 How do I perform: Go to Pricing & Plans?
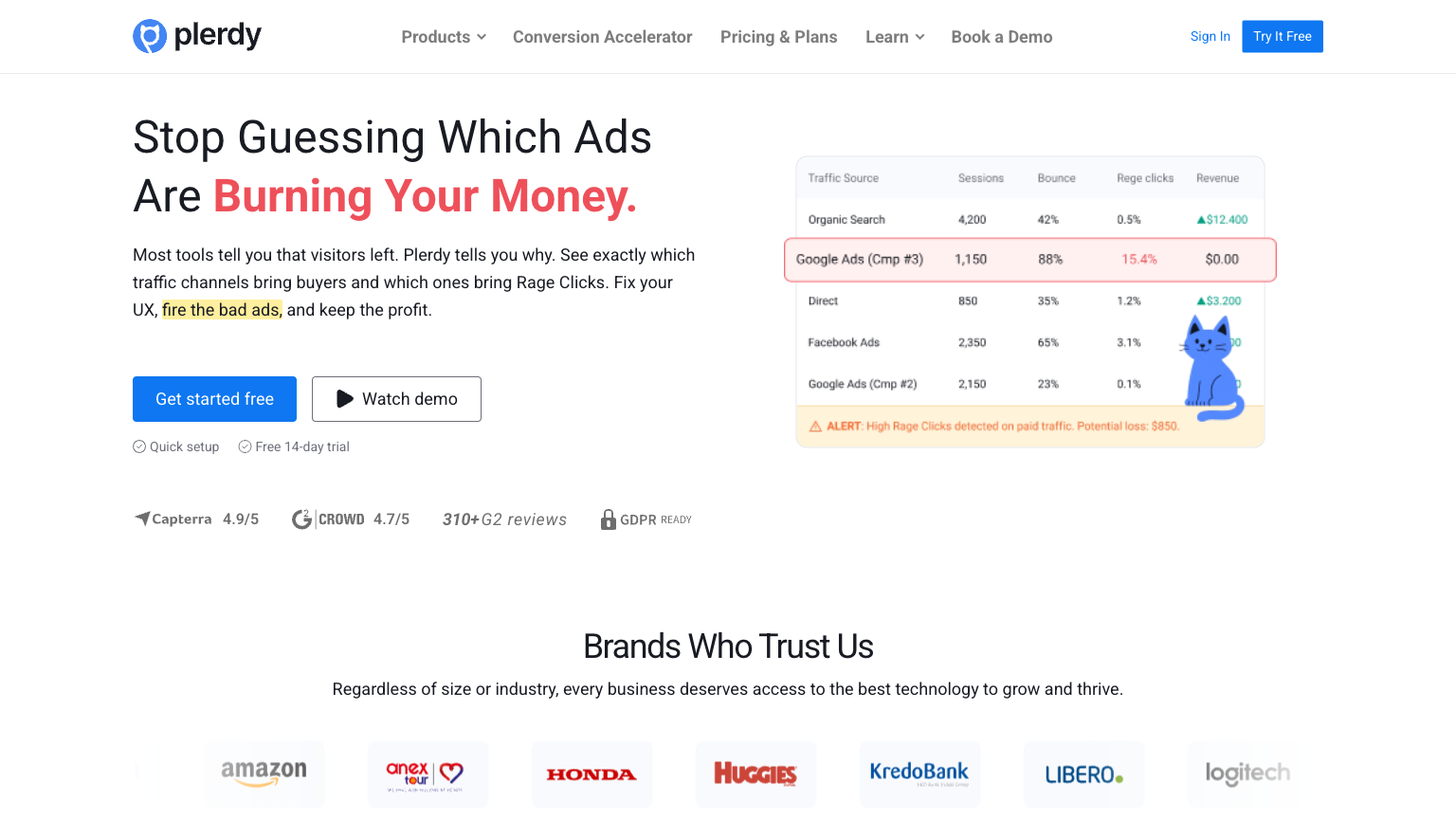click(x=778, y=37)
